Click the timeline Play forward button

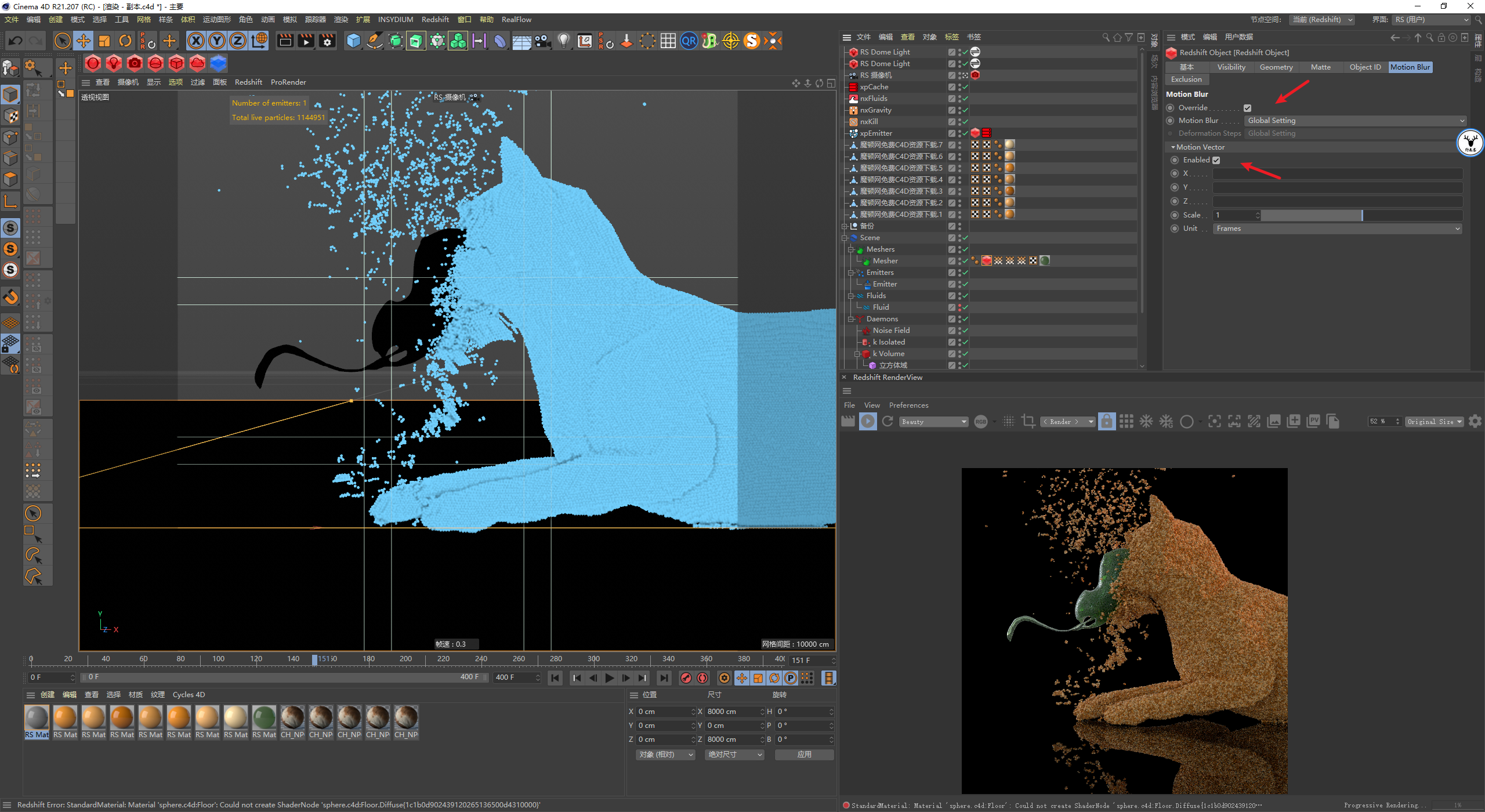coord(610,677)
